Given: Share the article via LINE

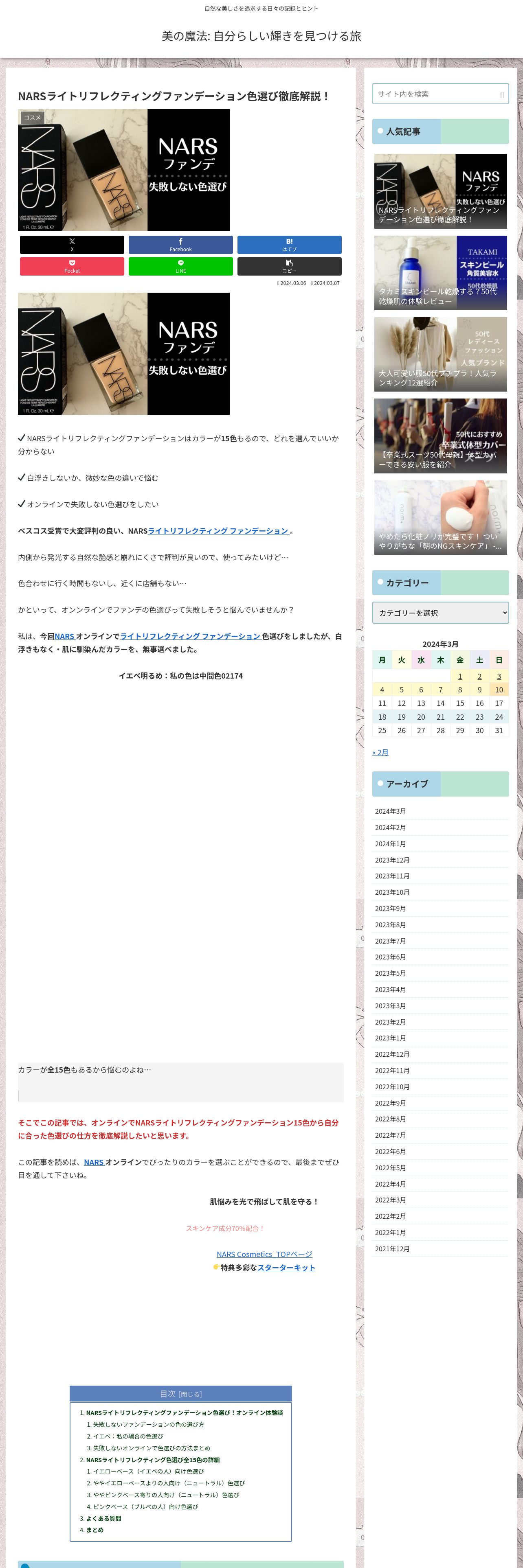Looking at the screenshot, I should pyautogui.click(x=180, y=267).
